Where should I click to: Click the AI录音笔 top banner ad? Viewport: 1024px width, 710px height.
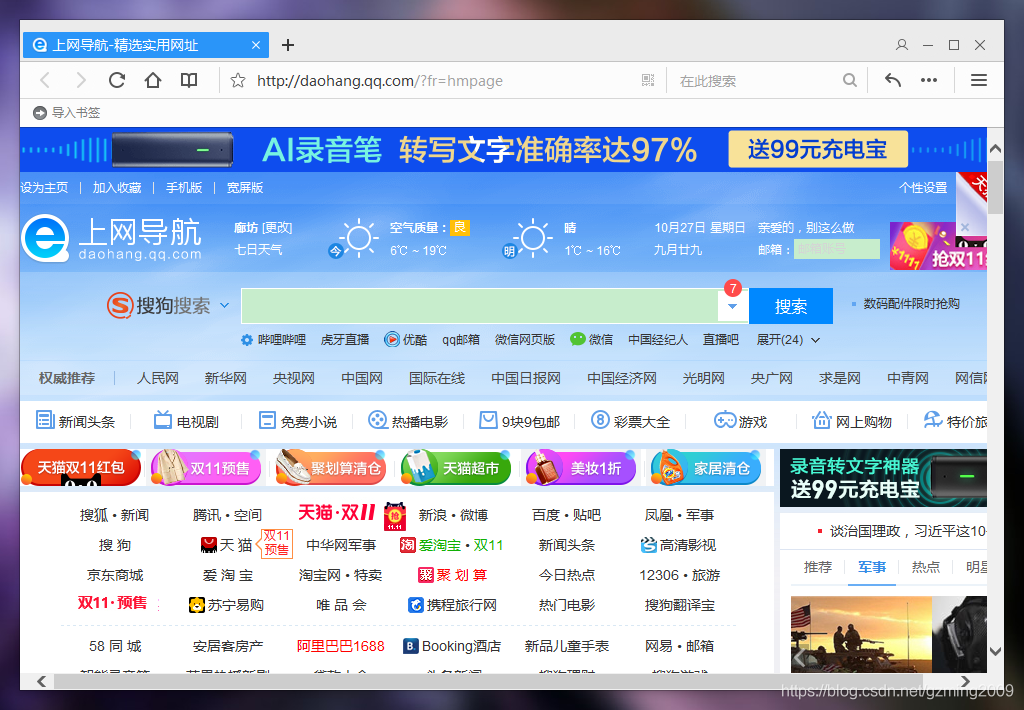(503, 150)
